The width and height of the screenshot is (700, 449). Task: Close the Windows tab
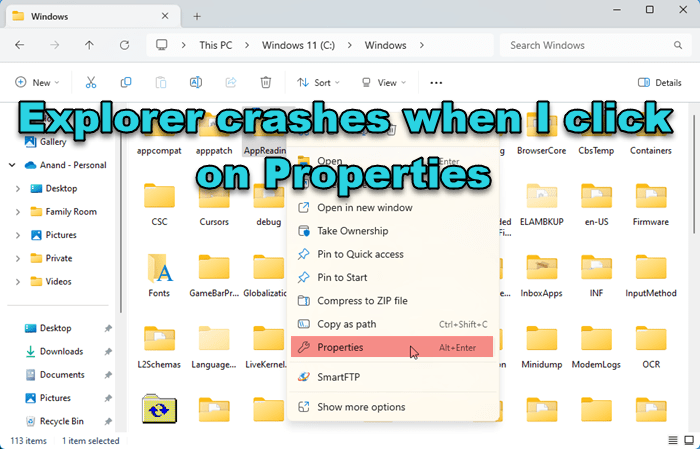[x=165, y=16]
